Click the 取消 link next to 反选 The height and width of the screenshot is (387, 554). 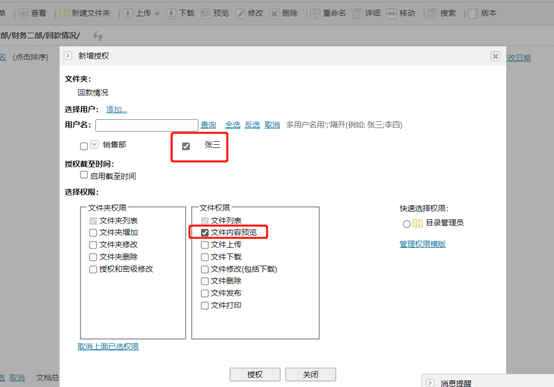(272, 125)
